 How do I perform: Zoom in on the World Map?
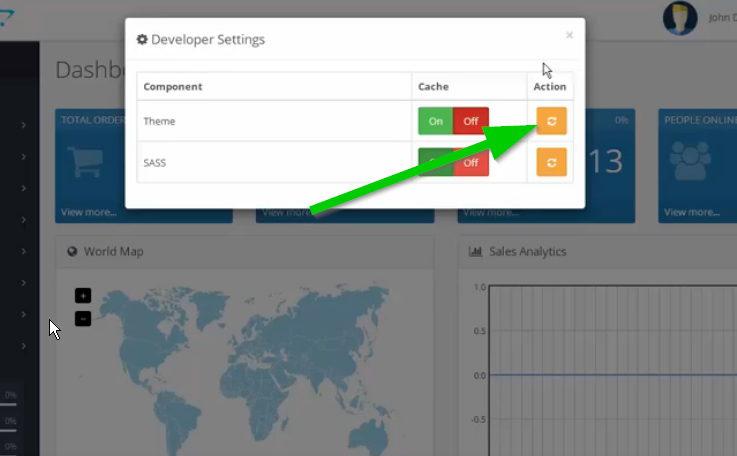[83, 295]
